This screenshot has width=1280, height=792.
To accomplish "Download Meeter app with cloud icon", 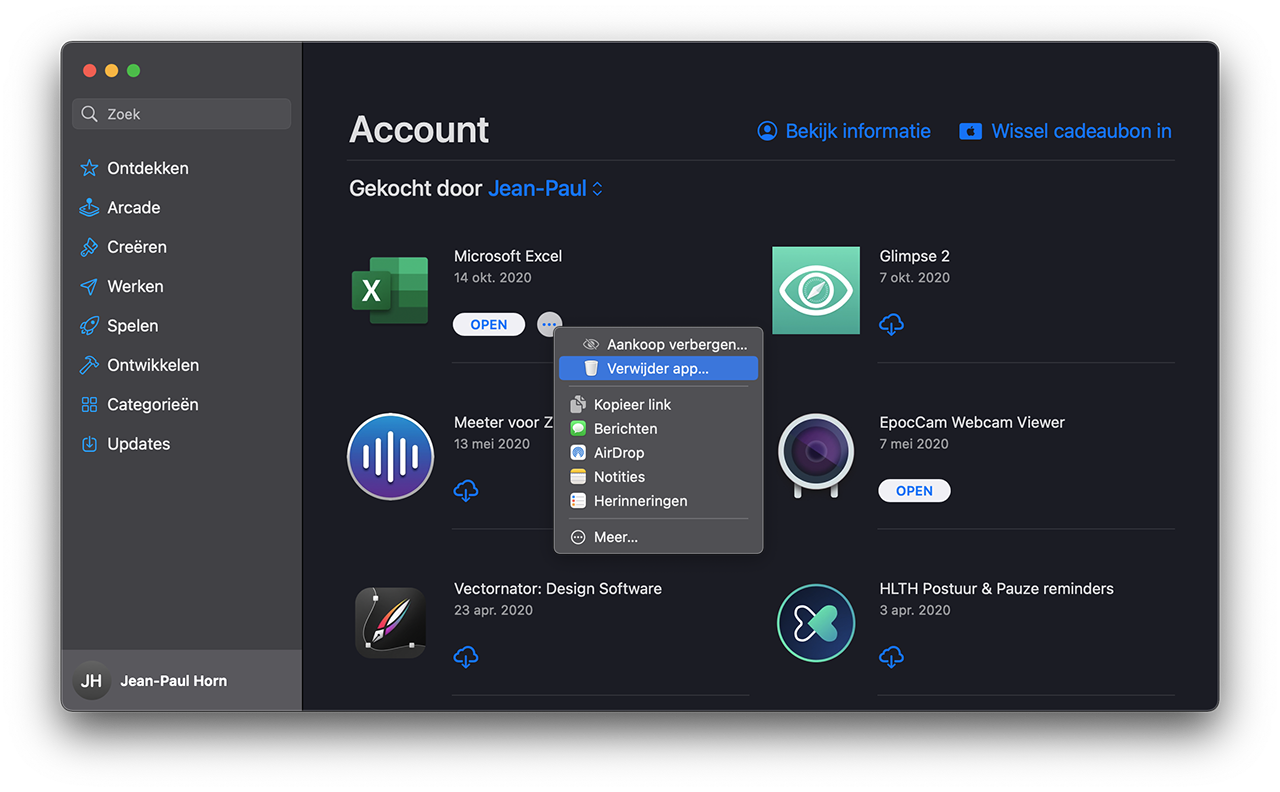I will pos(465,490).
